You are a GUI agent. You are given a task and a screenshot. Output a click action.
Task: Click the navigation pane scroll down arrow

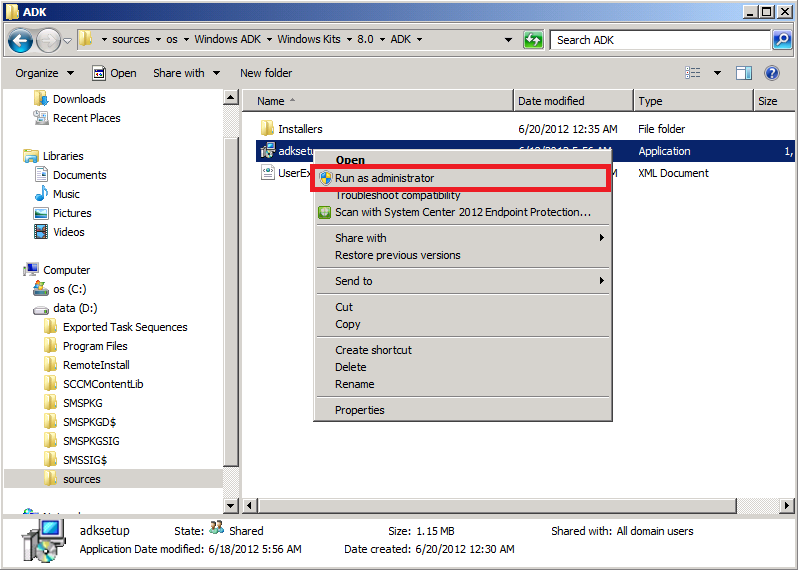(231, 506)
